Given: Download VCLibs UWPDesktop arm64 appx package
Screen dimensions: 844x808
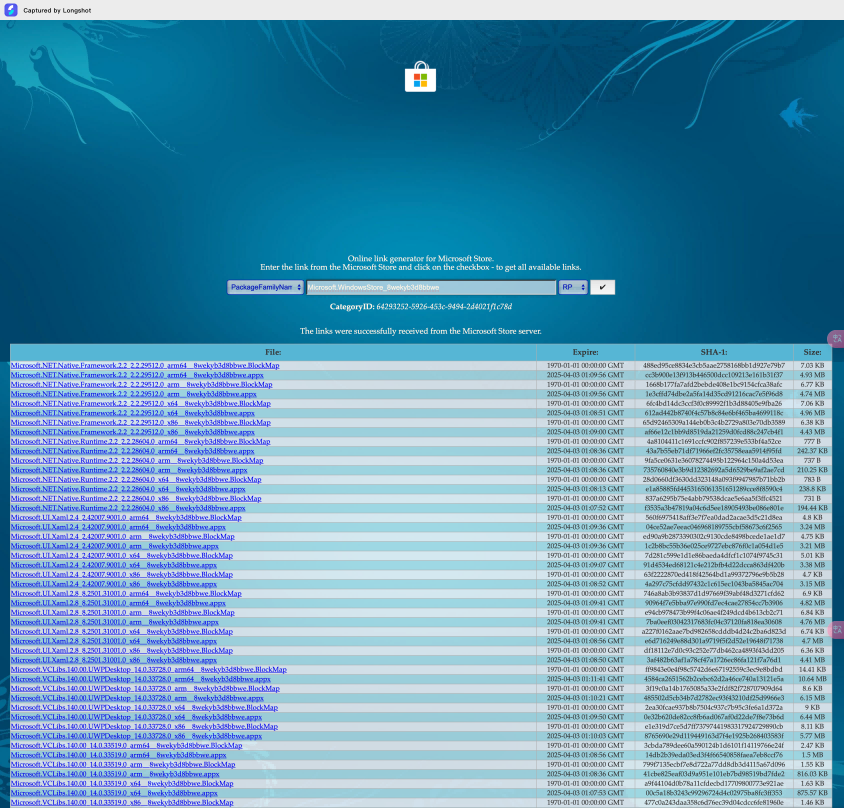Looking at the screenshot, I should pos(140,679).
